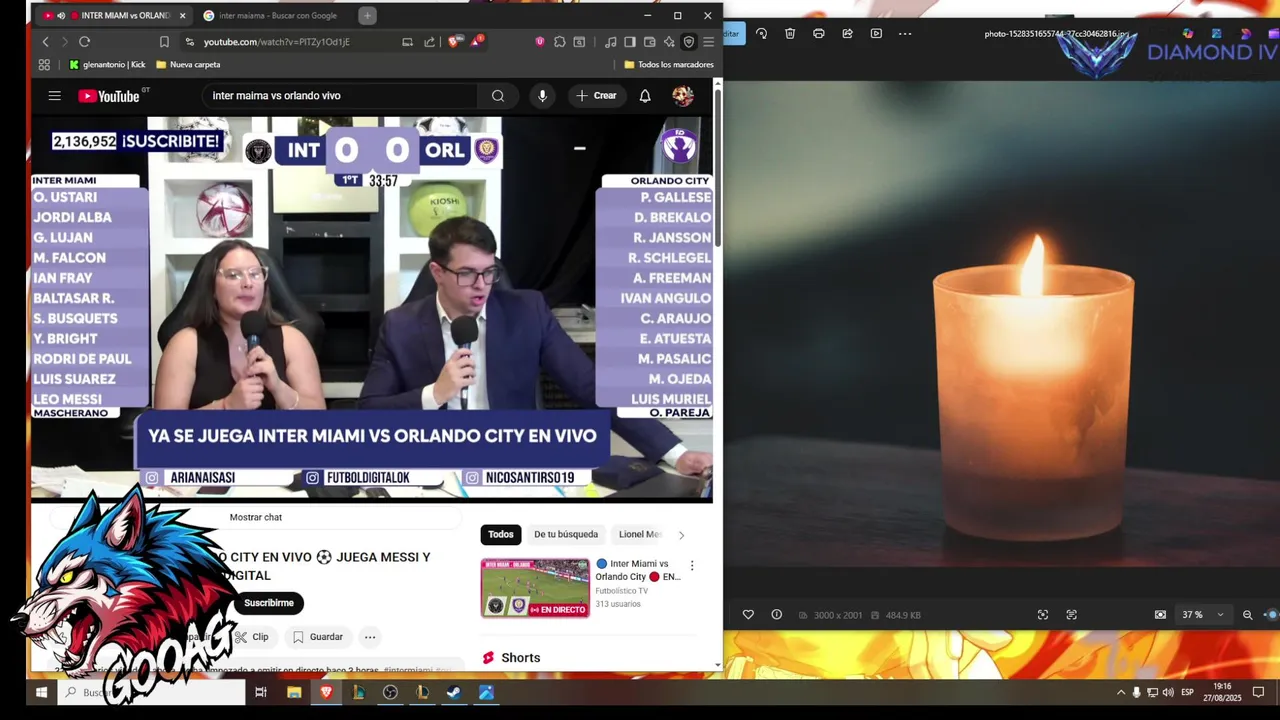Open more actions ellipsis below video
1280x720 pixels.
point(370,637)
